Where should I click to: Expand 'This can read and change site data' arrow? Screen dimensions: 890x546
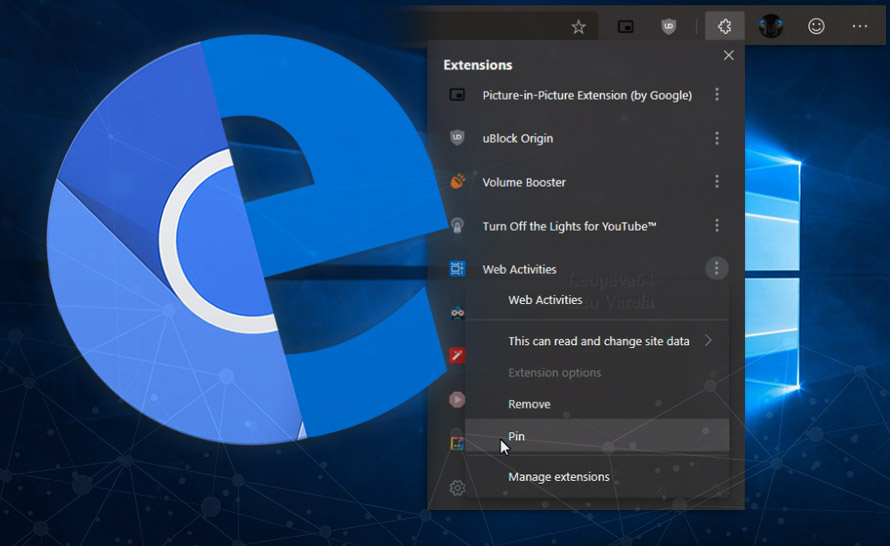pyautogui.click(x=708, y=341)
